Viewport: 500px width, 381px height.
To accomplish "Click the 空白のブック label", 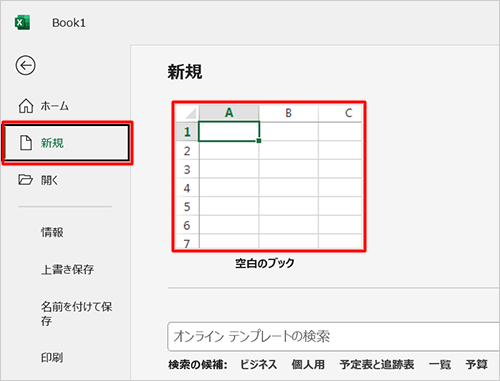I will 265,263.
